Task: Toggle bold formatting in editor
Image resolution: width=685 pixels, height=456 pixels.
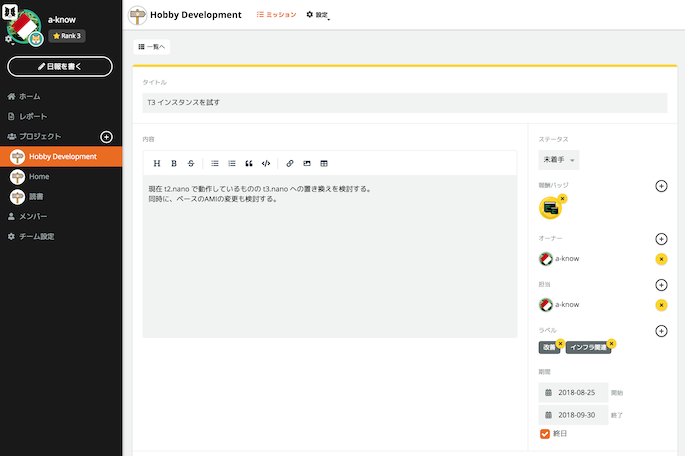Action: [x=174, y=163]
